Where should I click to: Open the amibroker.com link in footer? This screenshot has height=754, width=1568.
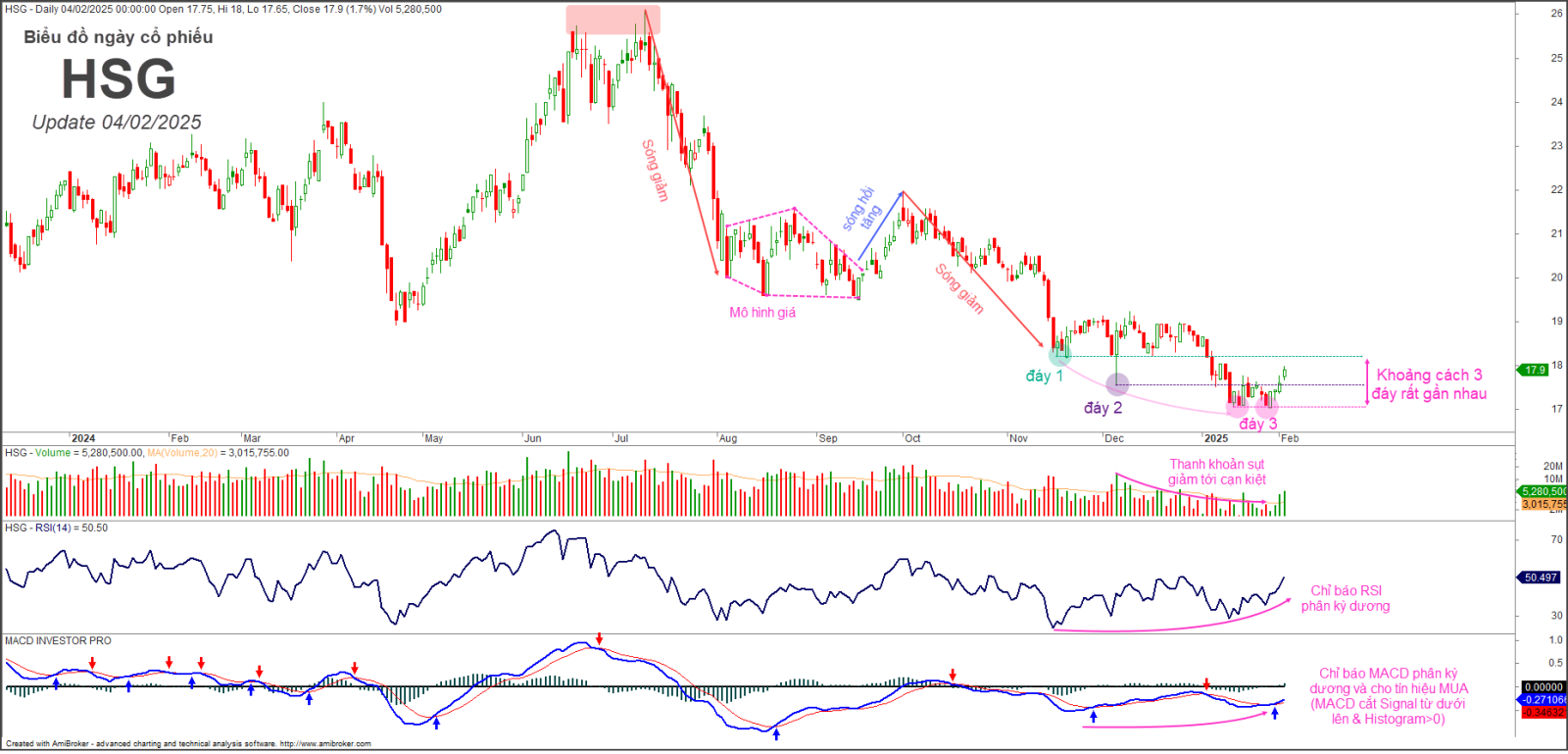coord(325,743)
